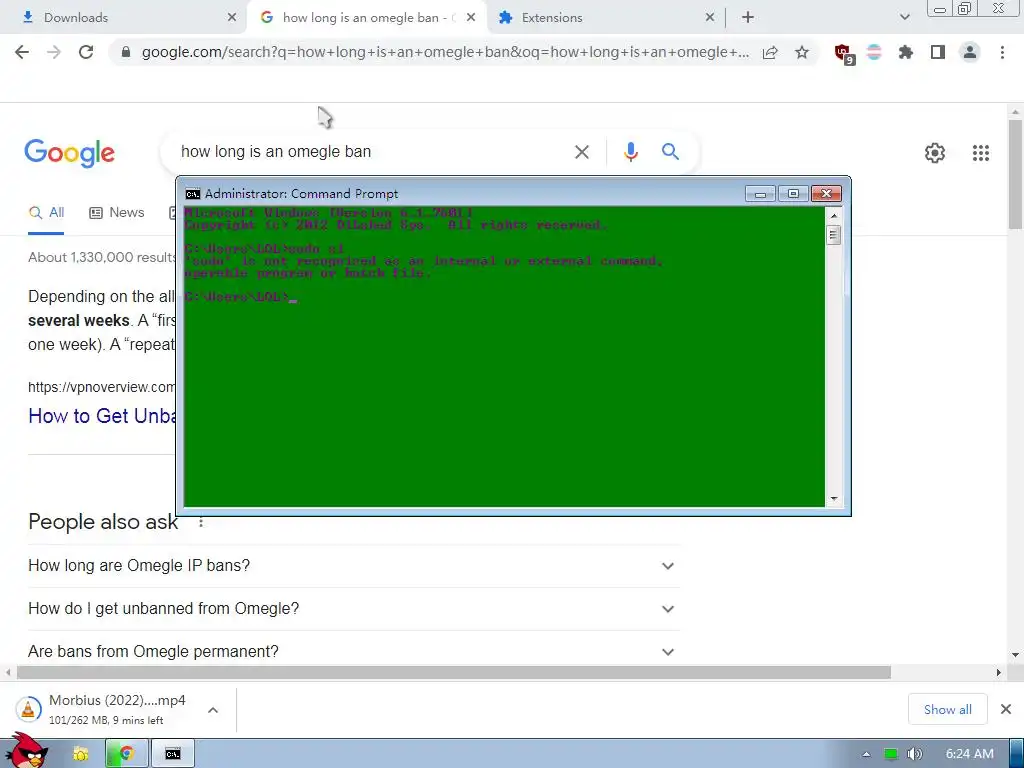Viewport: 1024px width, 768px height.
Task: Bookmark this page with the star icon
Action: click(x=802, y=52)
